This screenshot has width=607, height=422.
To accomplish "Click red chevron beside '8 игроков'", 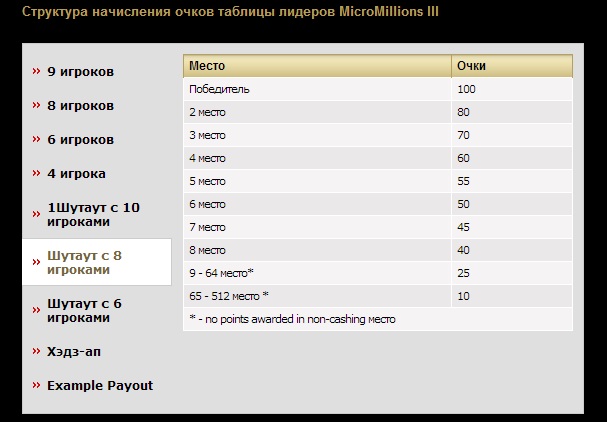I will point(36,105).
